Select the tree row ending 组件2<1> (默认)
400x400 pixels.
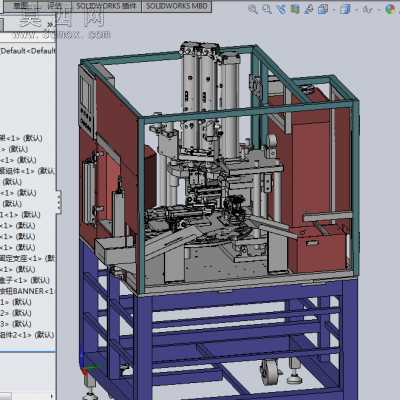click(x=27, y=335)
